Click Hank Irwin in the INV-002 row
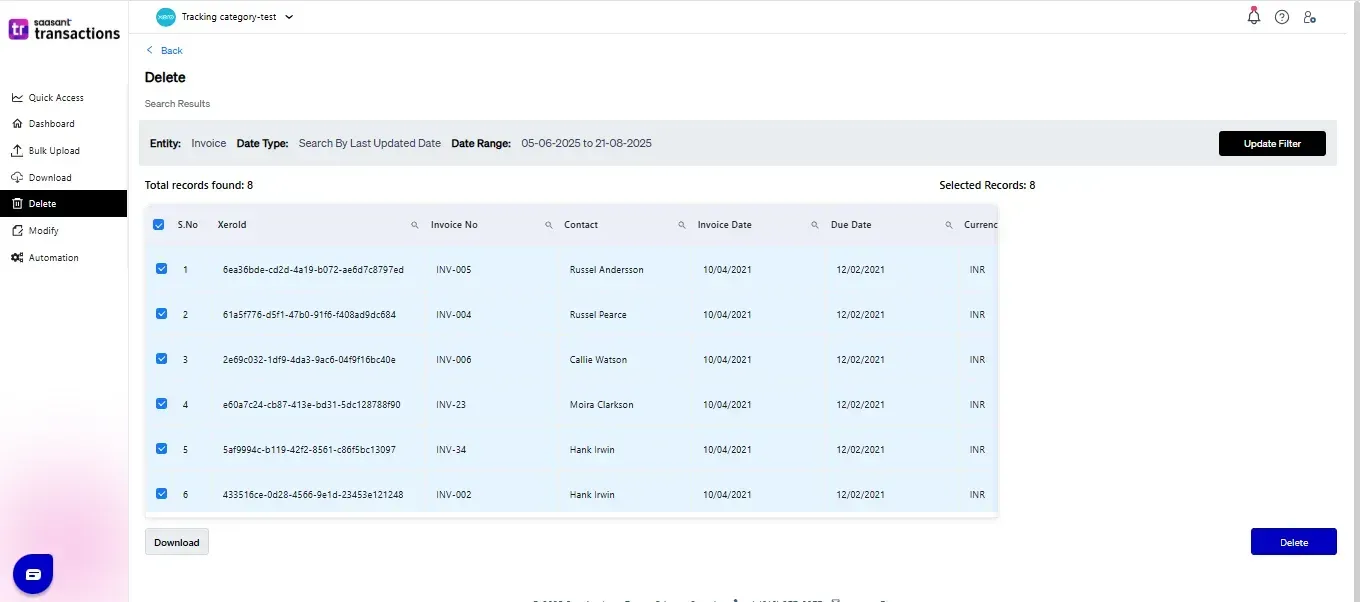The image size is (1360, 602). point(592,495)
